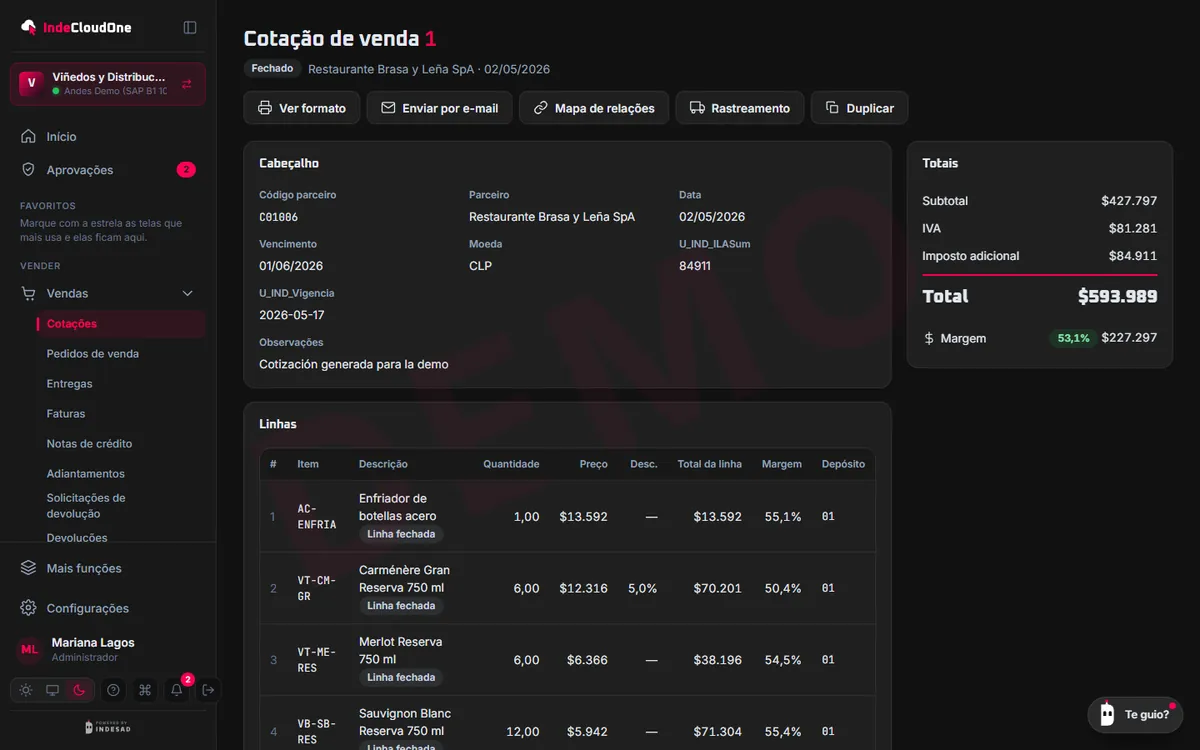Screen dimensions: 1200x750
Task: Switch to light theme sun toggle
Action: click(25, 690)
